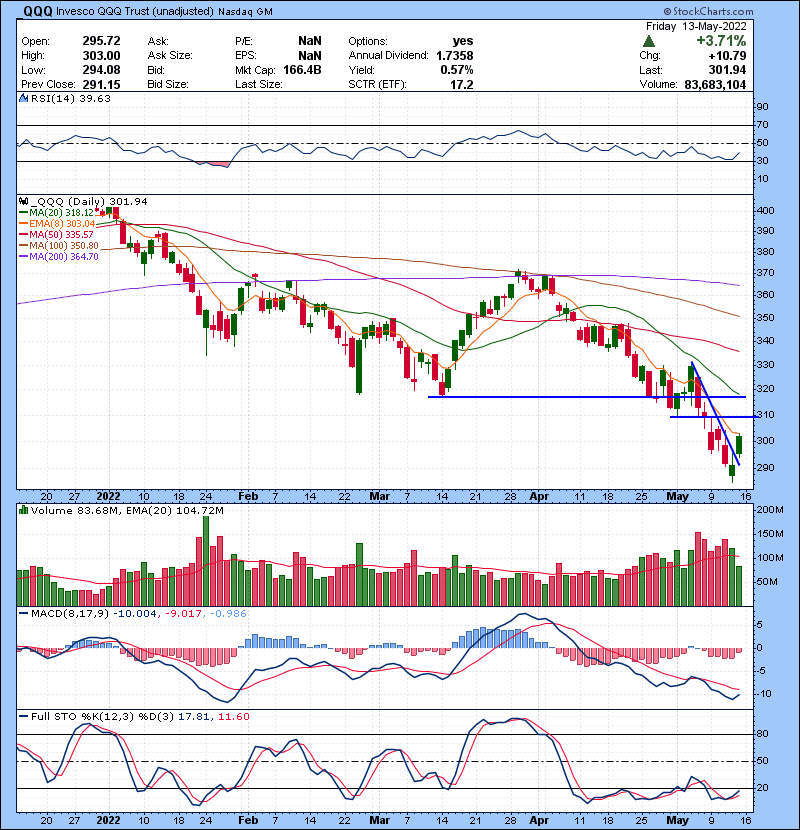Click the long blue support line at 317
Viewport: 800px width, 830px height.
[587, 396]
